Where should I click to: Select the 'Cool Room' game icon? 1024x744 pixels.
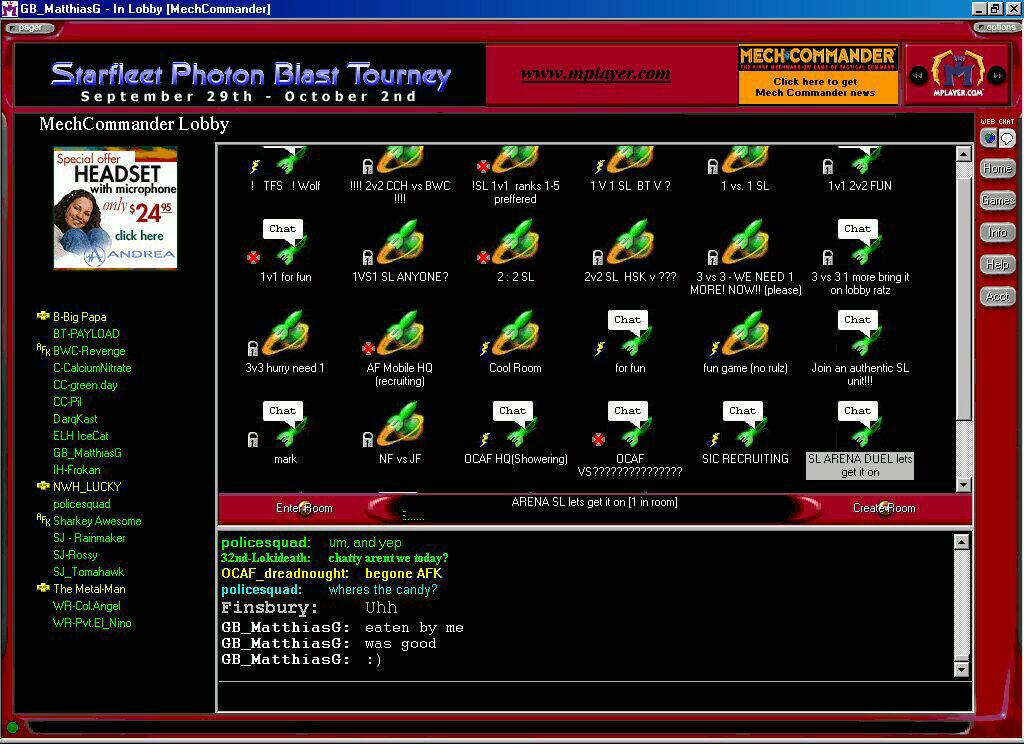coord(515,333)
